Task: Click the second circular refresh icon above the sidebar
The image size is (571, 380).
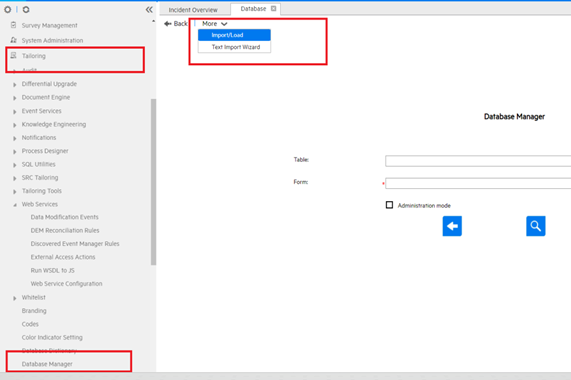Action: (26, 9)
